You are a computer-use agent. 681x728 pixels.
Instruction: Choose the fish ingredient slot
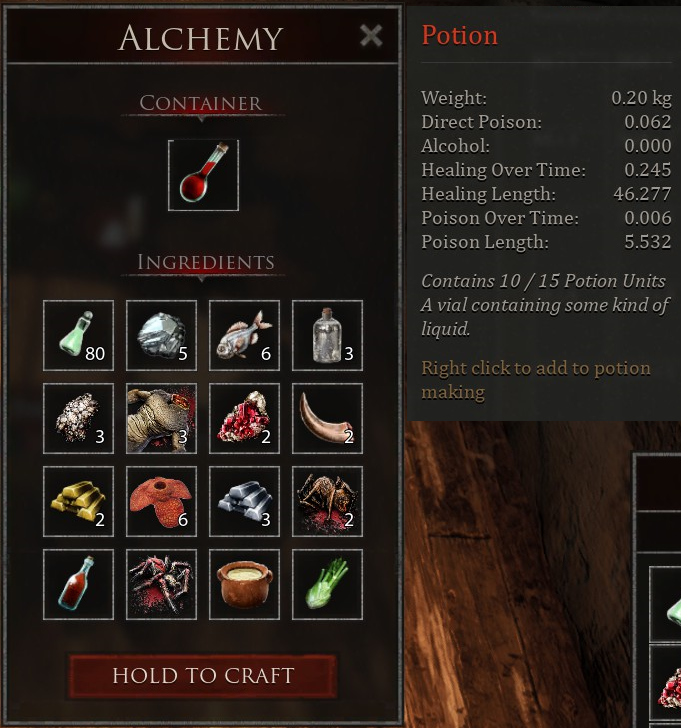[244, 335]
